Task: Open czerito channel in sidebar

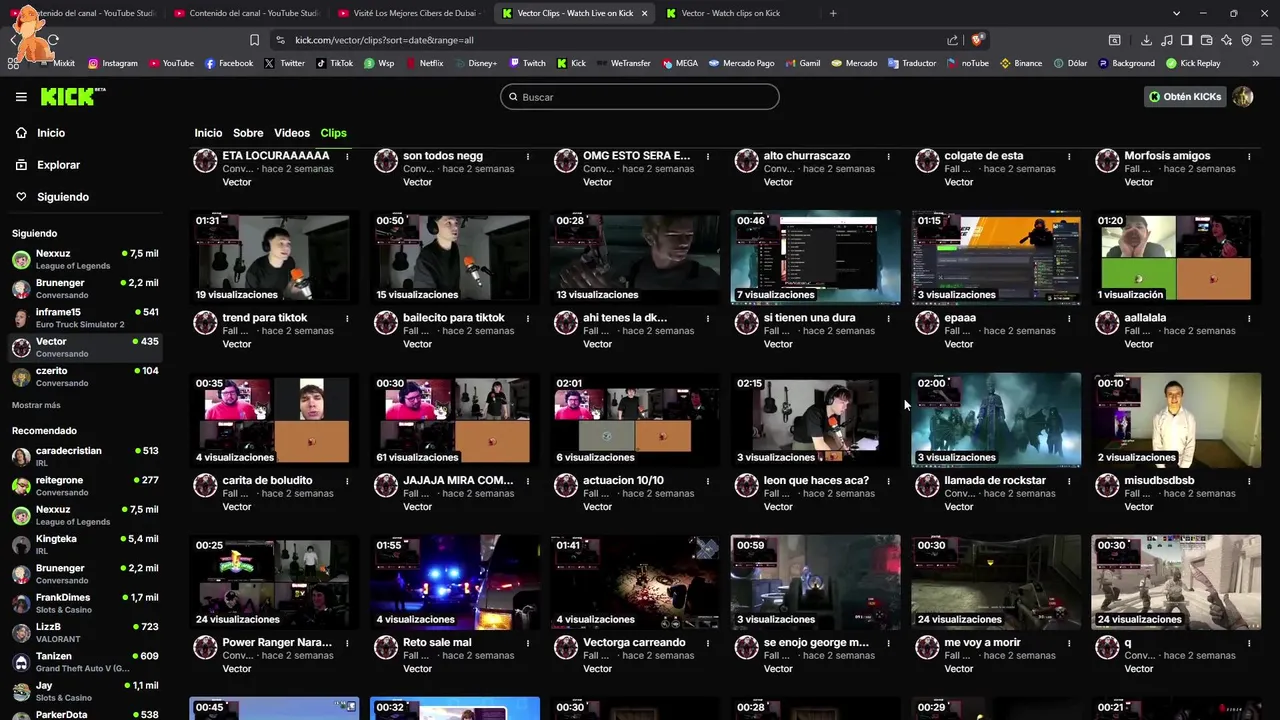Action: [x=85, y=377]
